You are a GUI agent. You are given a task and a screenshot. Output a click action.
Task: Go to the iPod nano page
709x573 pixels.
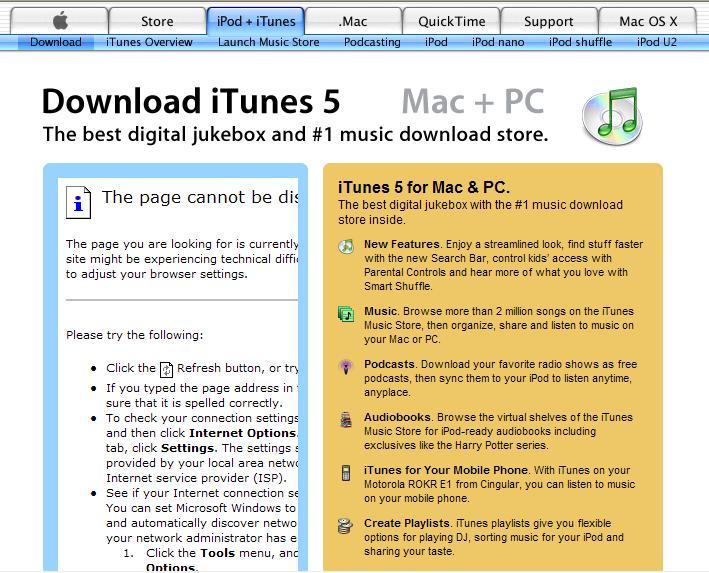[498, 42]
